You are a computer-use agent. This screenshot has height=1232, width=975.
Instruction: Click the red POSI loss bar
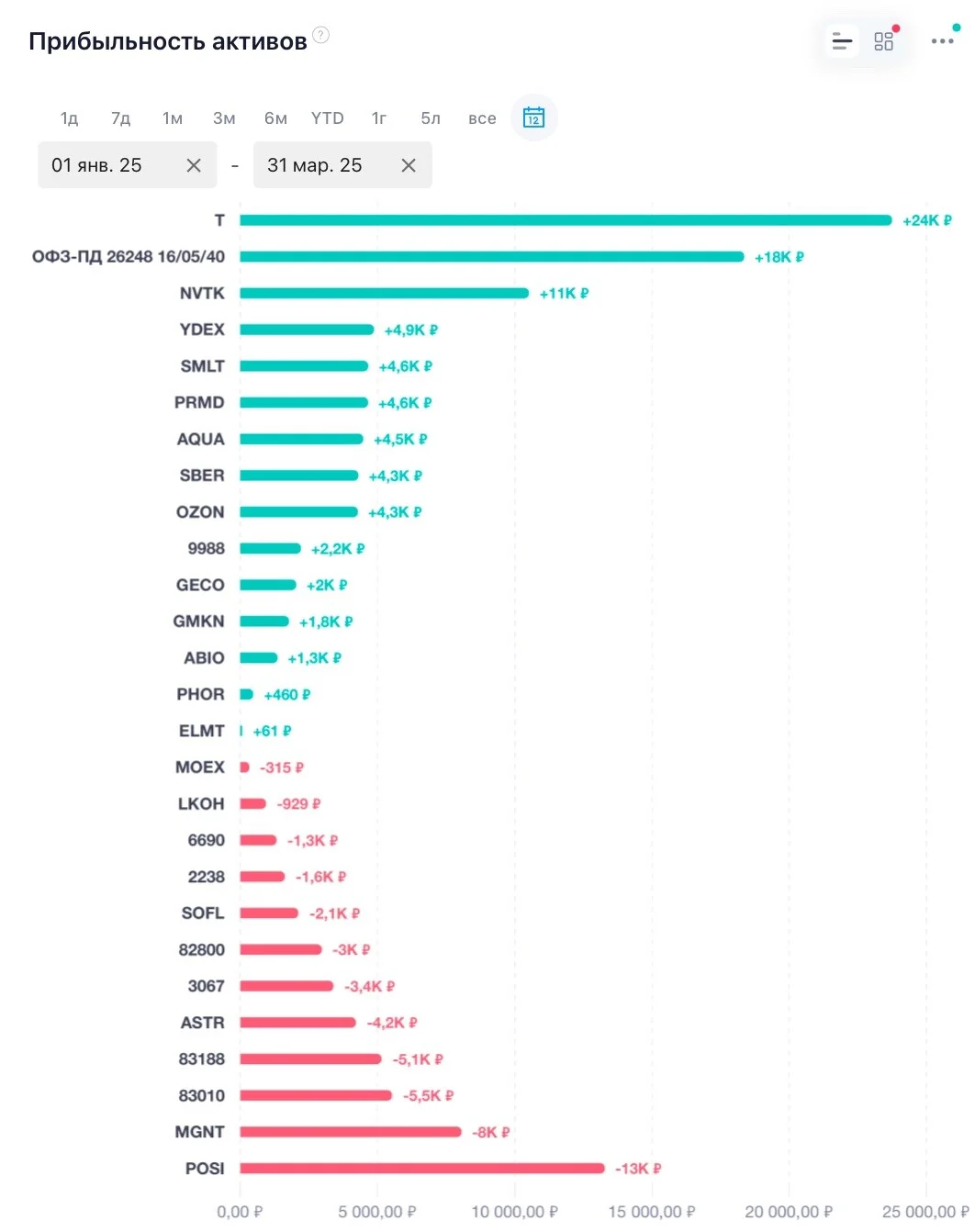(x=422, y=1169)
